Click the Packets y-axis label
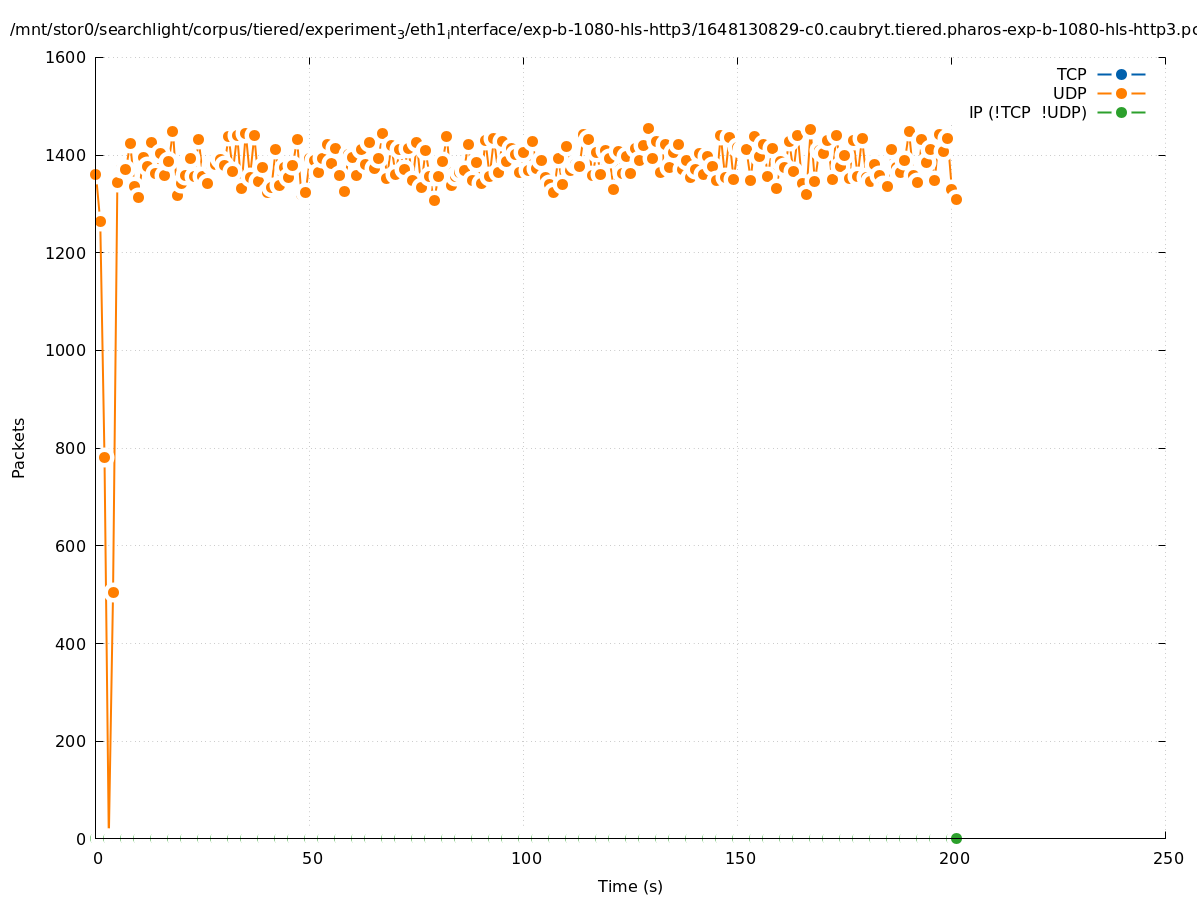The width and height of the screenshot is (1197, 900). [19, 447]
